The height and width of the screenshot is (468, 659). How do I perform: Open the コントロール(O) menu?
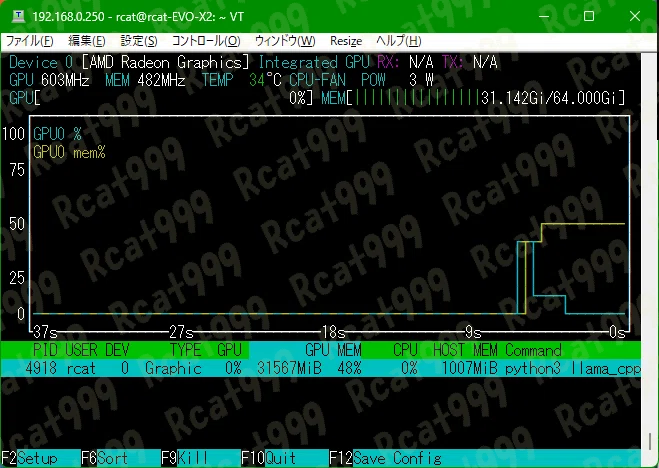click(206, 41)
